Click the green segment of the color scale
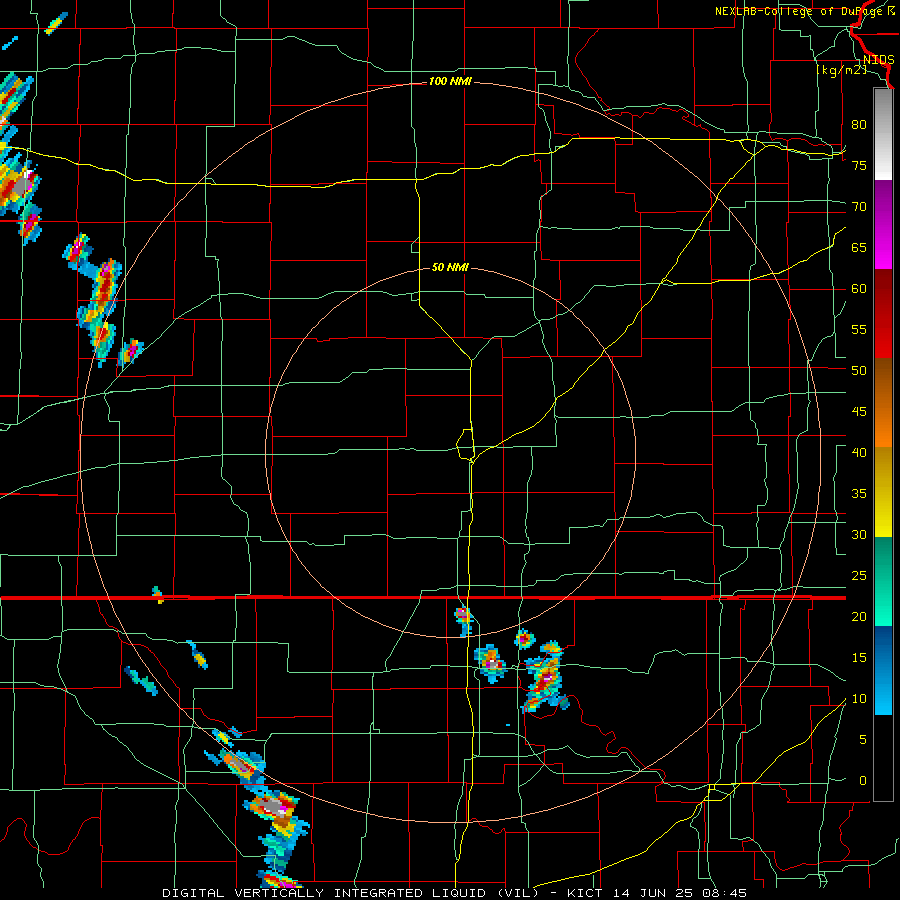Image resolution: width=900 pixels, height=900 pixels. tap(883, 581)
